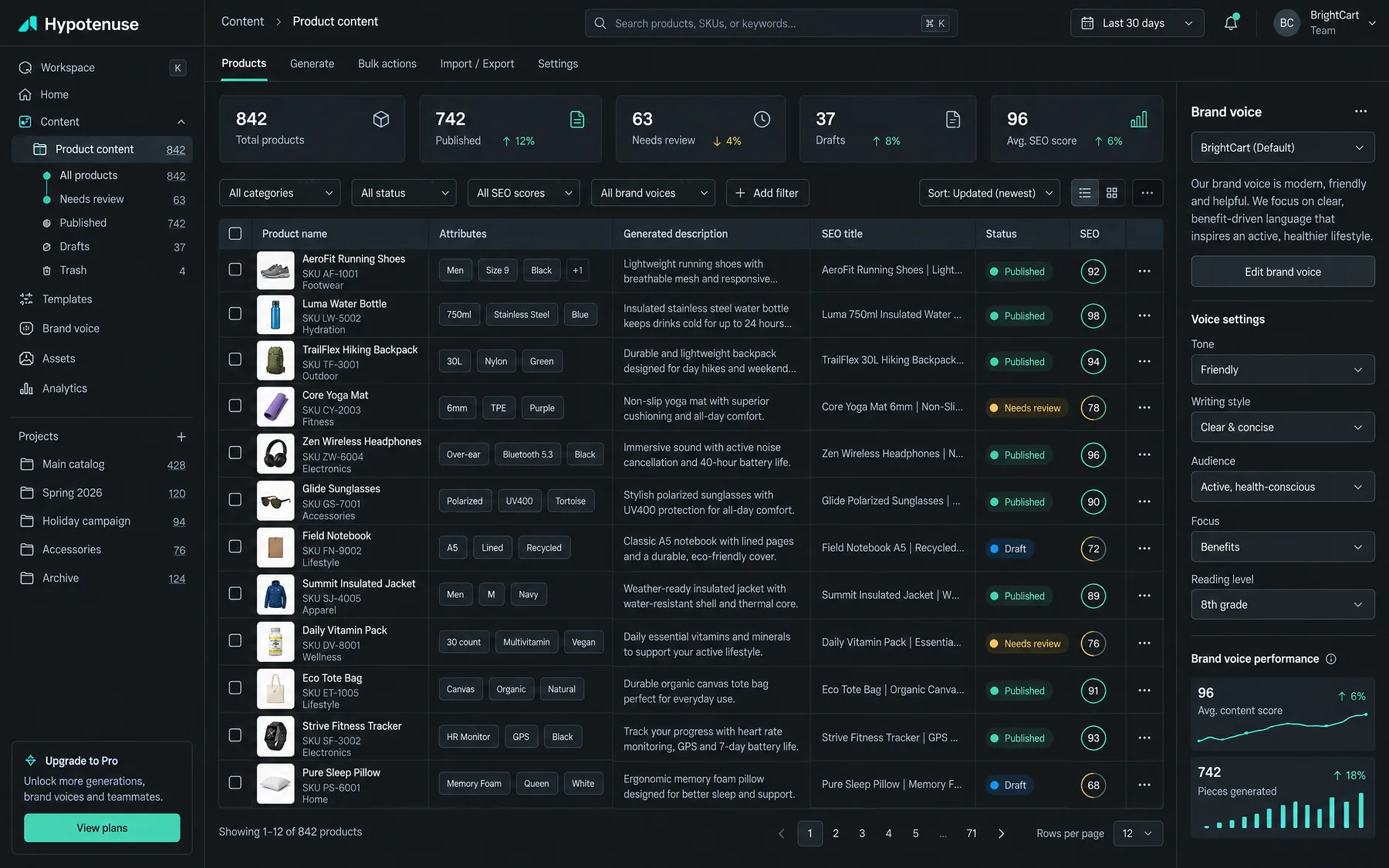Screen dimensions: 1389x868
Task: Open the Tone dropdown set to Friendly
Action: [x=1283, y=370]
